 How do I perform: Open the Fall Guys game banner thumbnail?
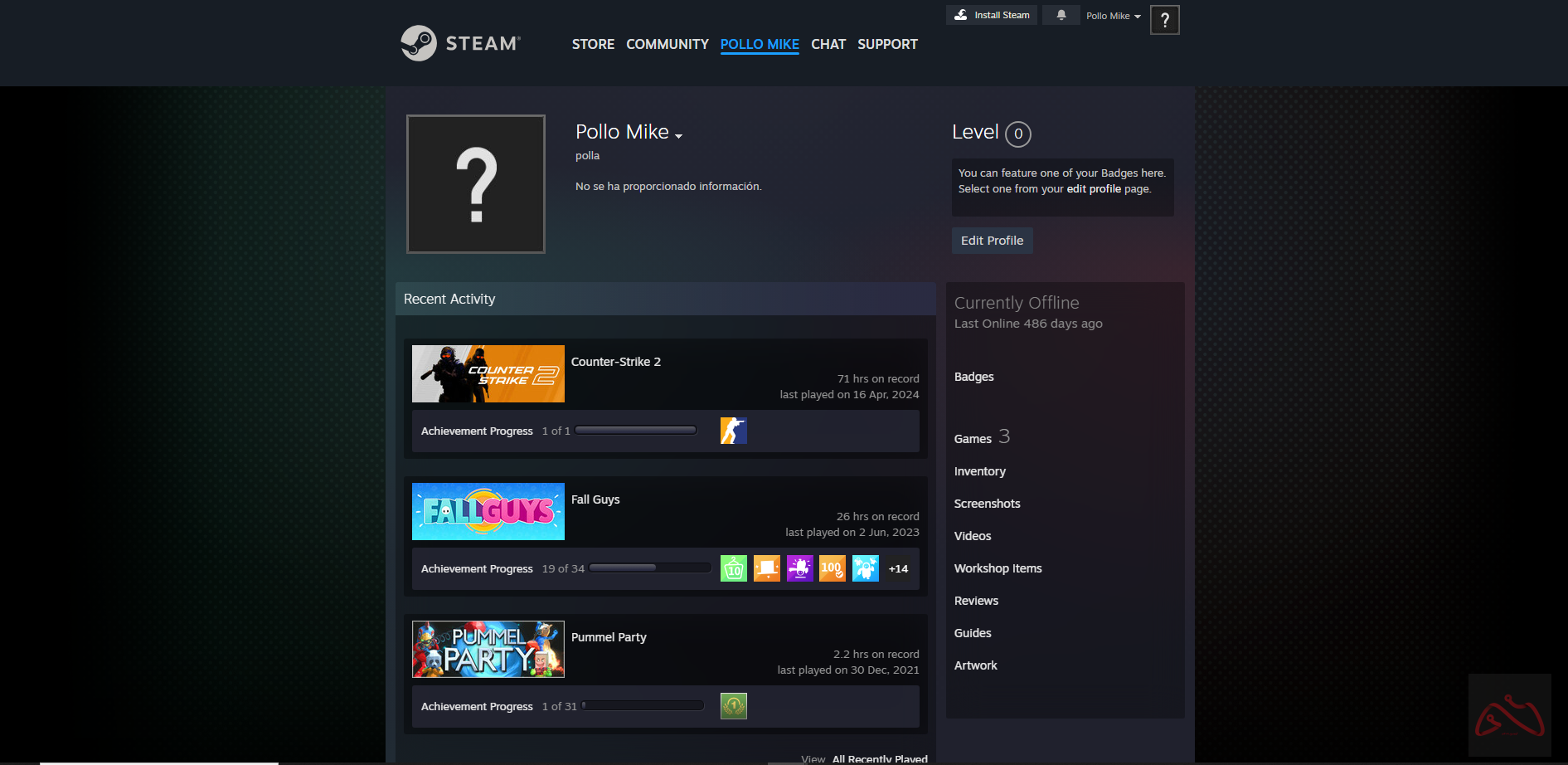tap(488, 511)
